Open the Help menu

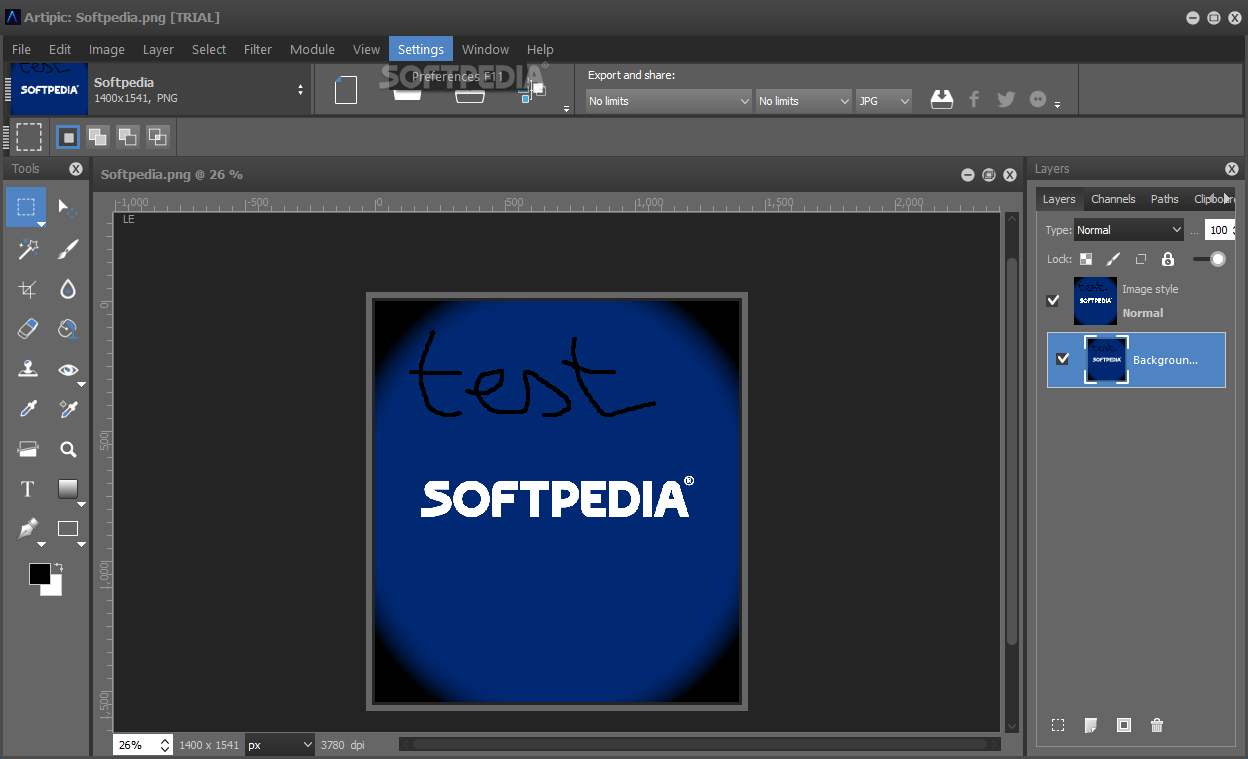pos(540,49)
